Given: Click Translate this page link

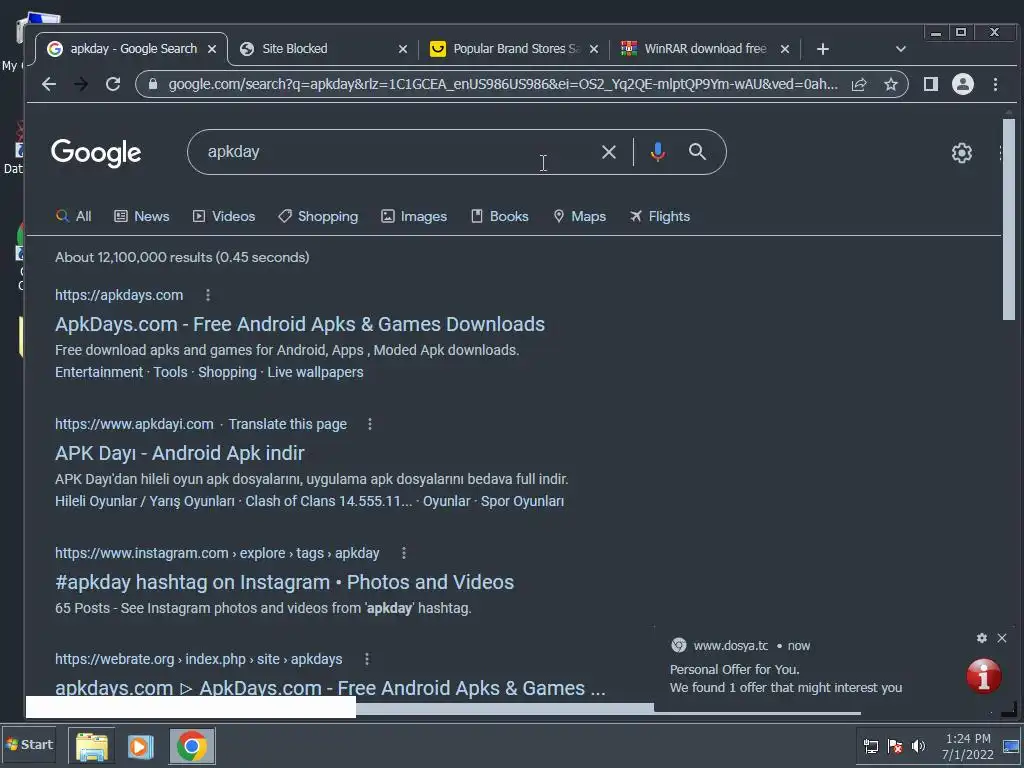Looking at the screenshot, I should [287, 424].
